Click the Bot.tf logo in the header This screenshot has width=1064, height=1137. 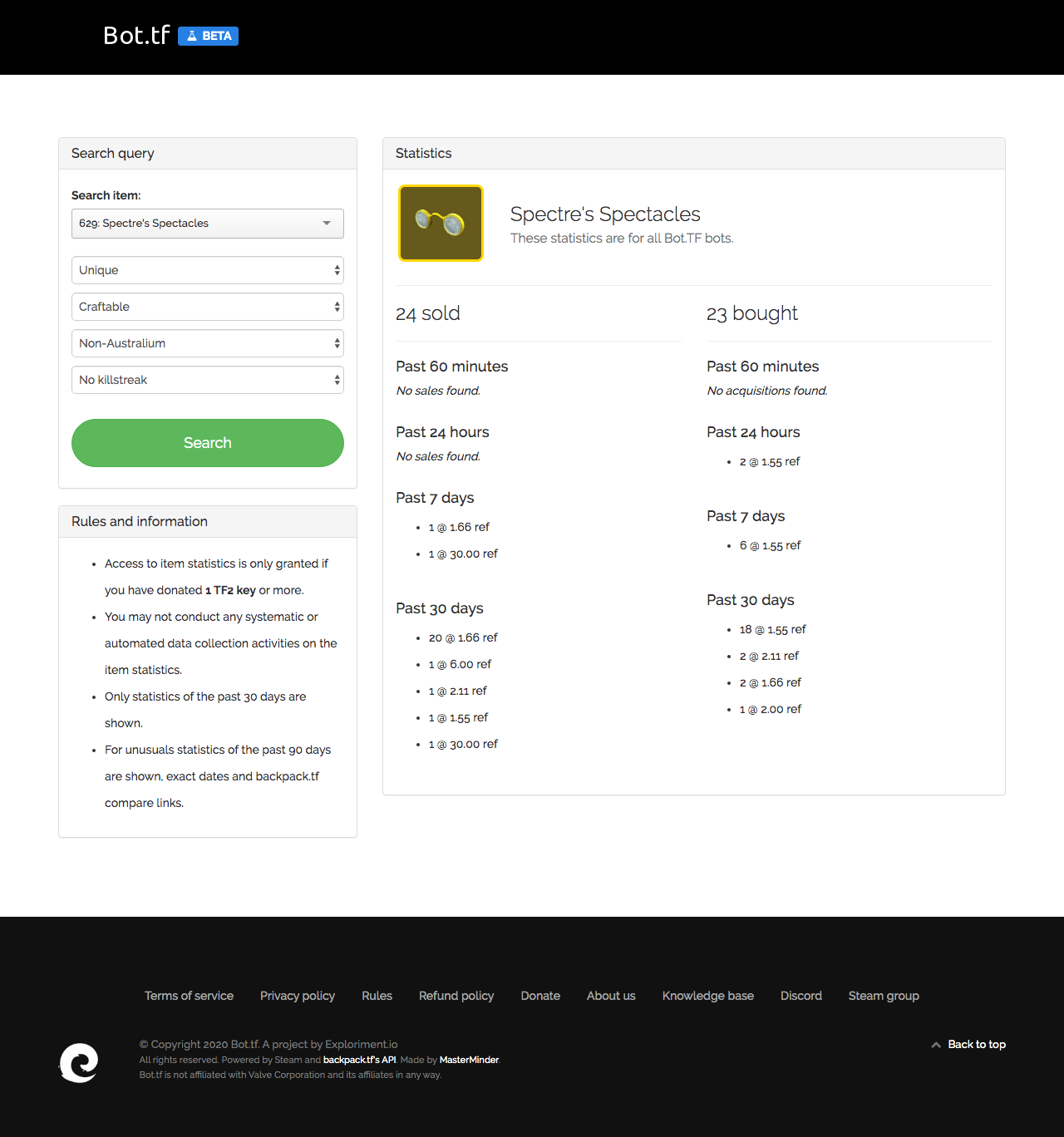coord(136,36)
